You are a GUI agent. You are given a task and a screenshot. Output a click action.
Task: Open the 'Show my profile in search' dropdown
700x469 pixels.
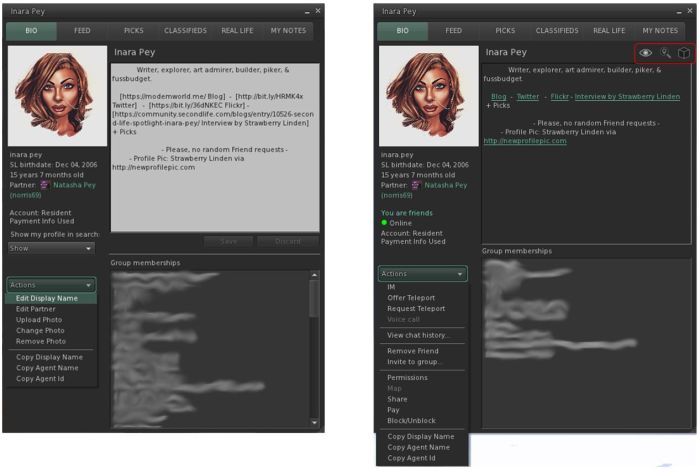pos(51,248)
